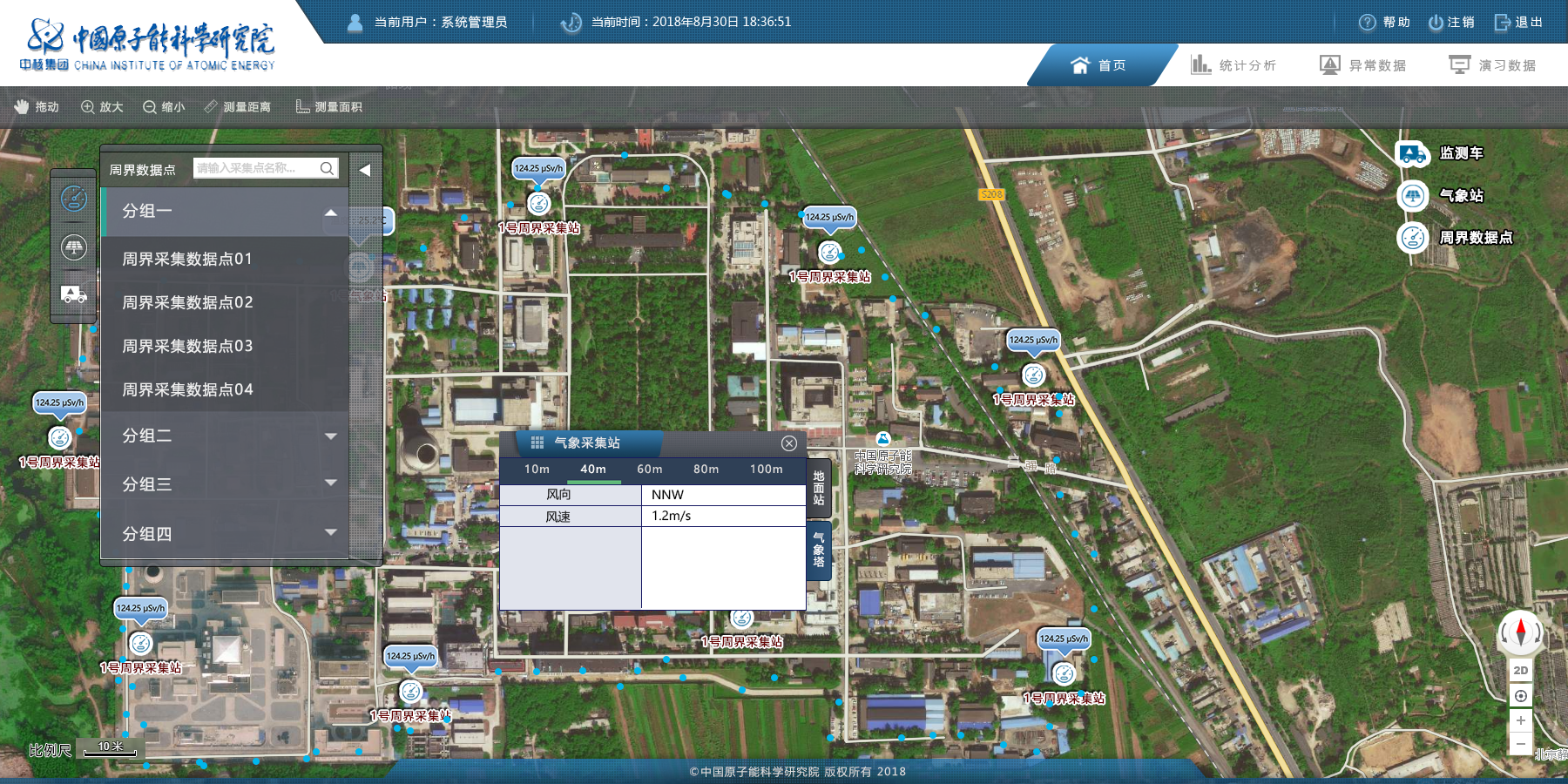Select the drag (拖动) hand tool
The width and height of the screenshot is (1568, 784).
(x=37, y=107)
